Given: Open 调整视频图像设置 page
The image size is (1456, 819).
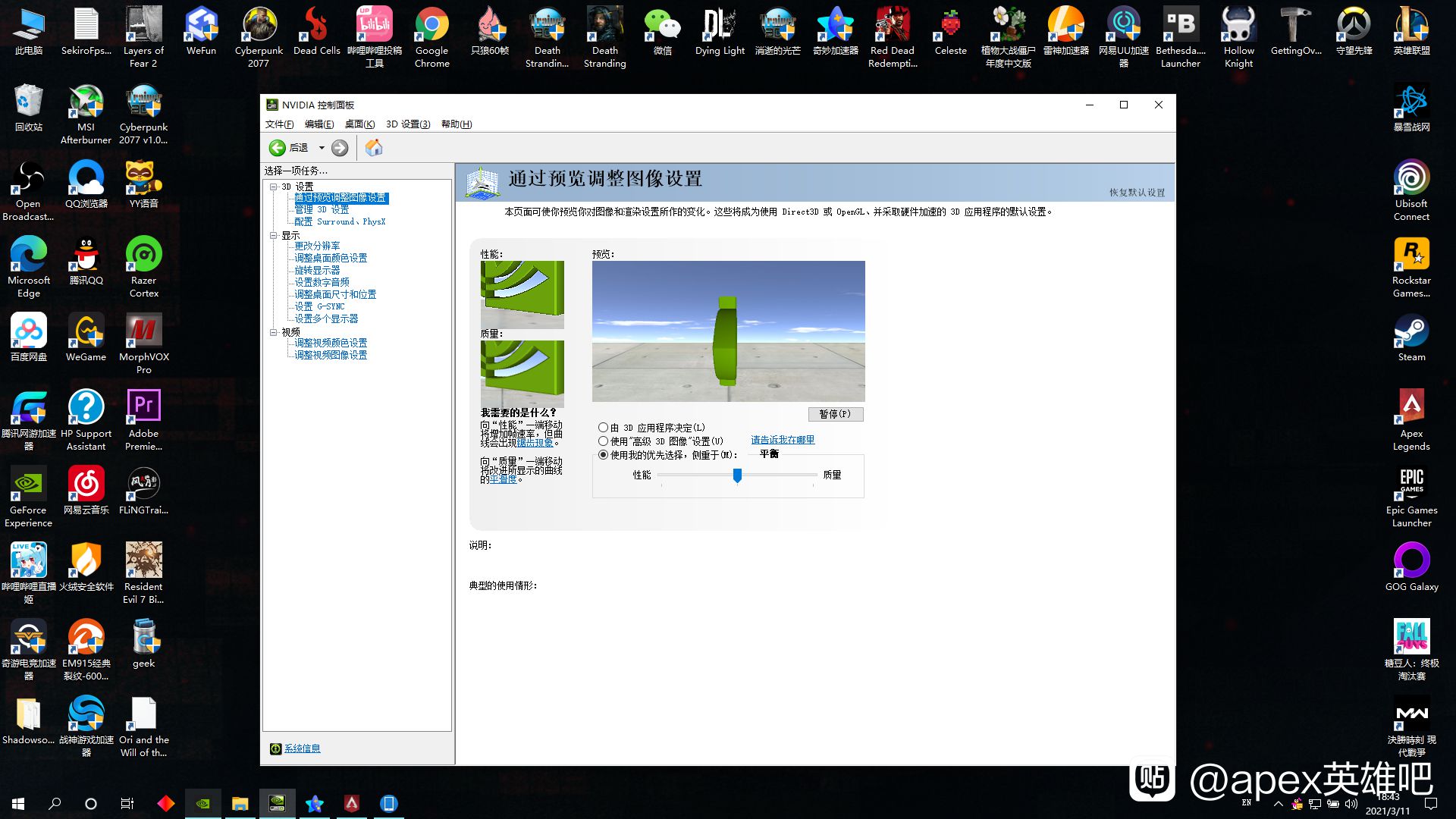Looking at the screenshot, I should [331, 356].
